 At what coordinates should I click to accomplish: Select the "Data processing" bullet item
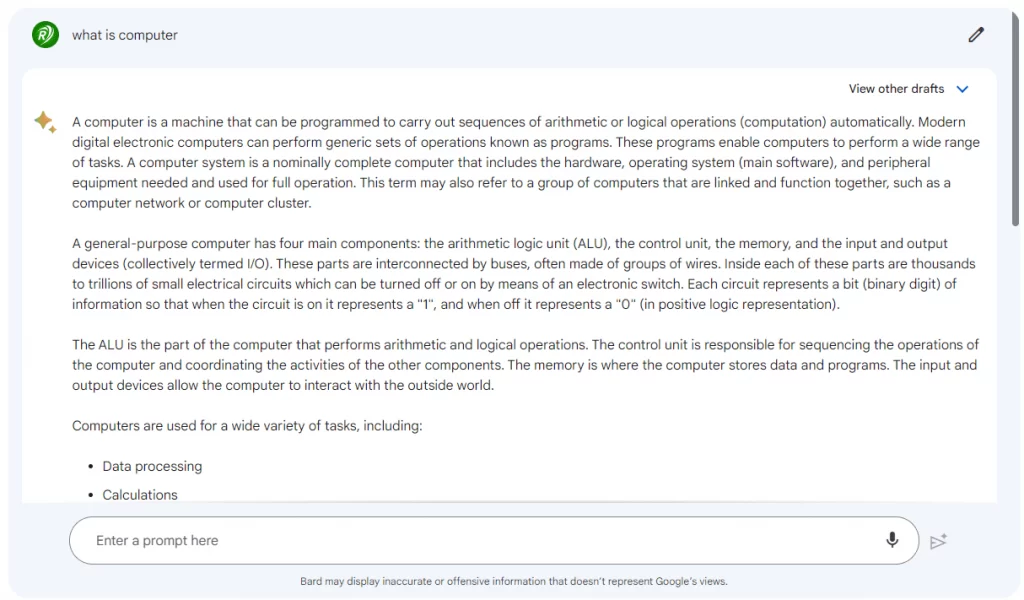coord(152,466)
